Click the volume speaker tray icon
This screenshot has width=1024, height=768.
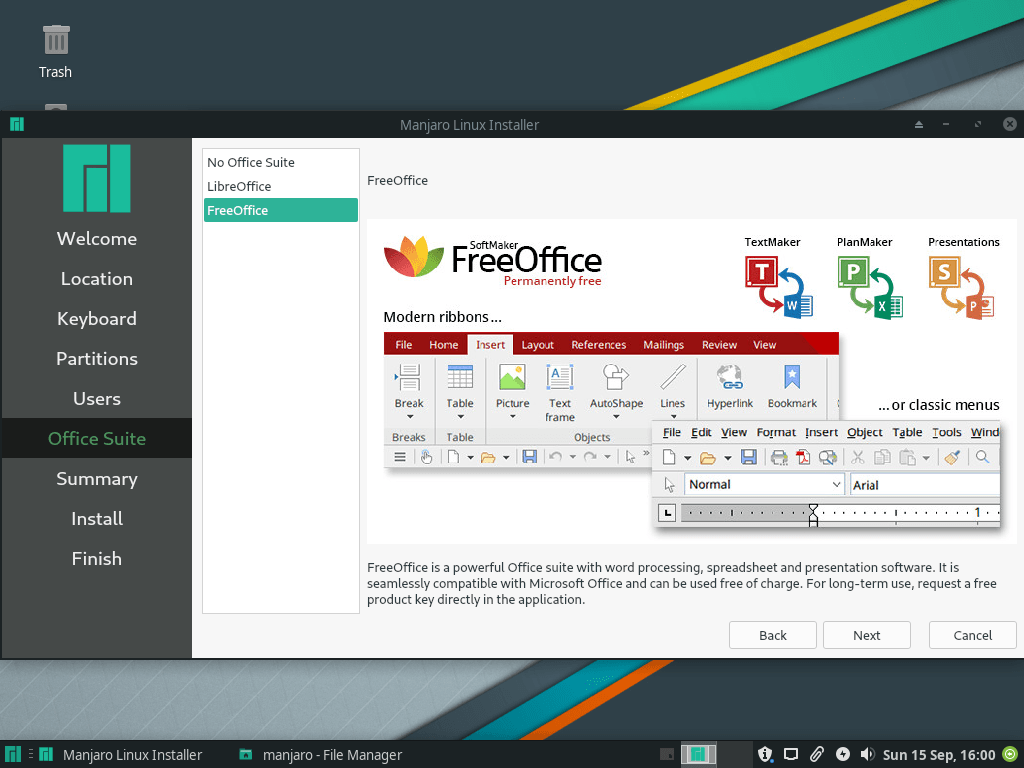(x=867, y=754)
